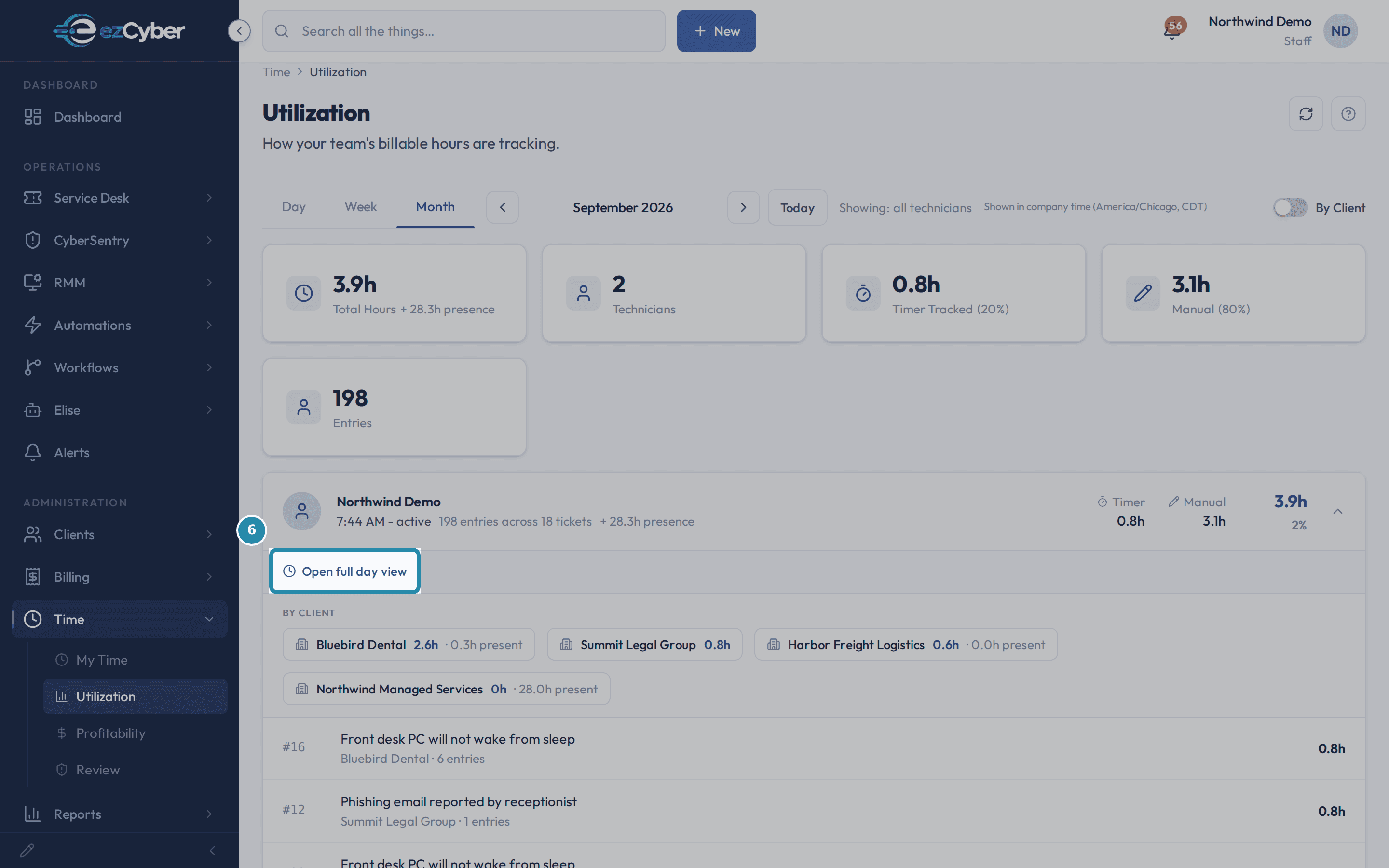Click the Technicians person icon in stat card

(x=583, y=293)
